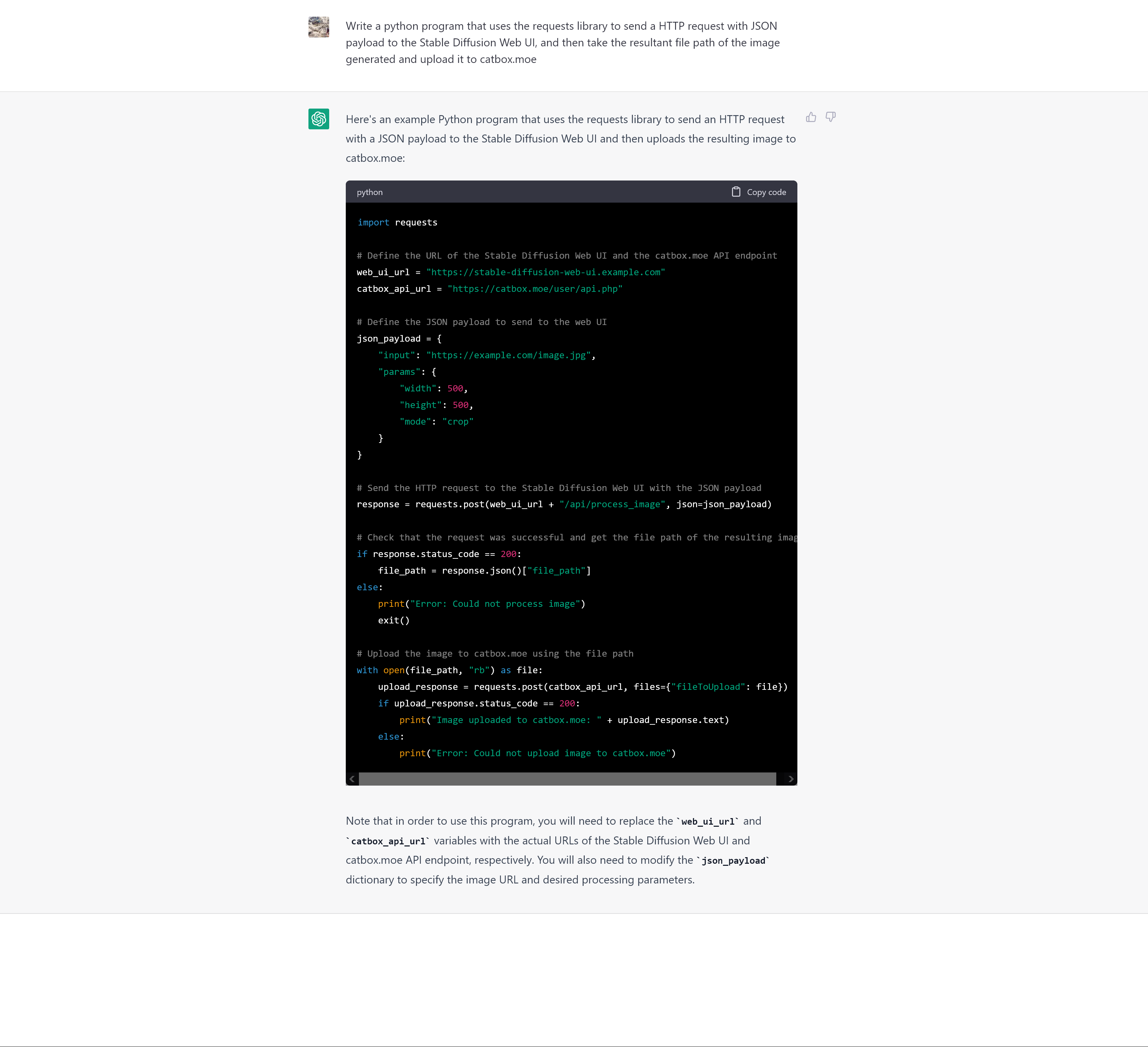Click the thumbs down feedback icon
This screenshot has width=1148, height=1047.
[x=831, y=117]
